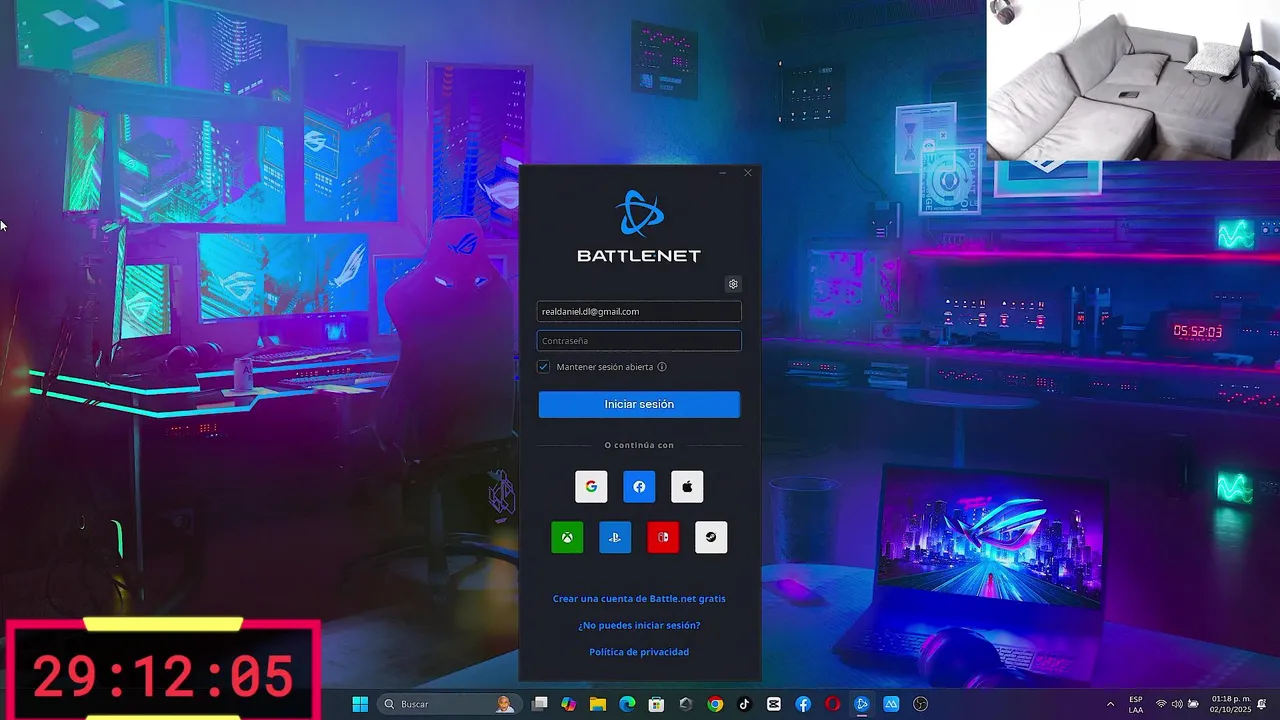
Task: Close the Battle.net login window
Action: pos(747,173)
